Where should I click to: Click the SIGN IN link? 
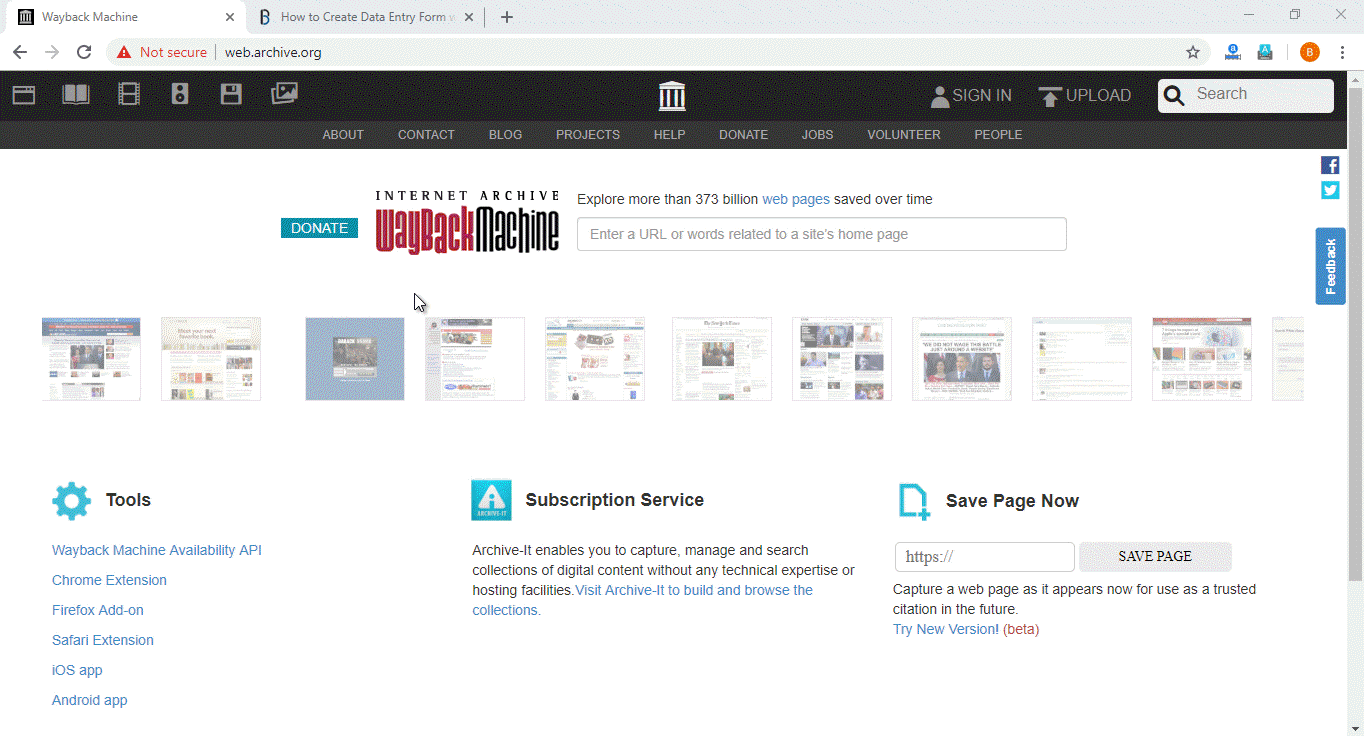point(982,96)
